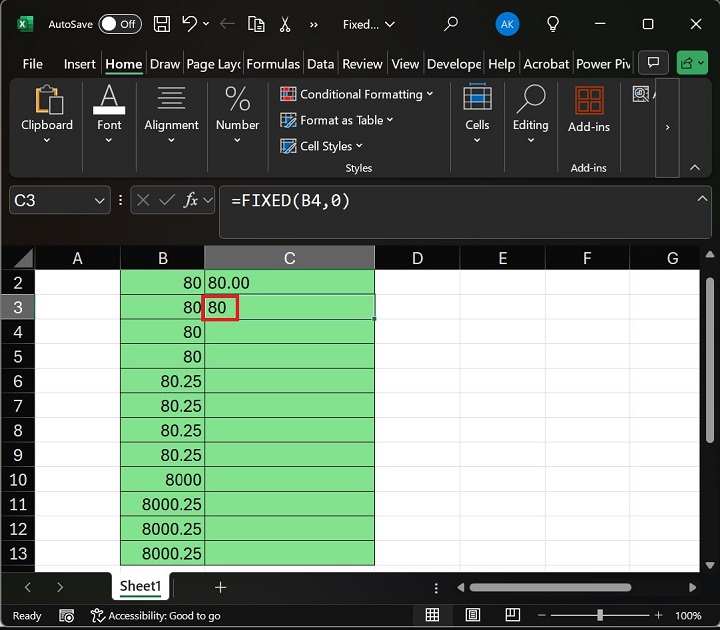Open the search magnifier in title bar
The image size is (720, 630).
451,24
